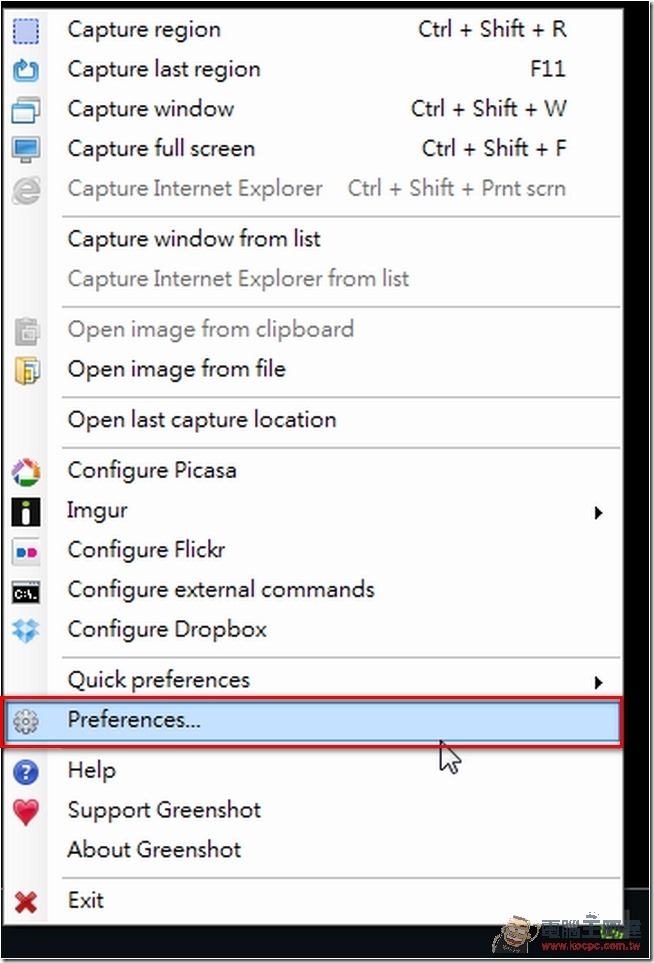The width and height of the screenshot is (654, 963).
Task: Select About Greenshot
Action: [x=154, y=850]
